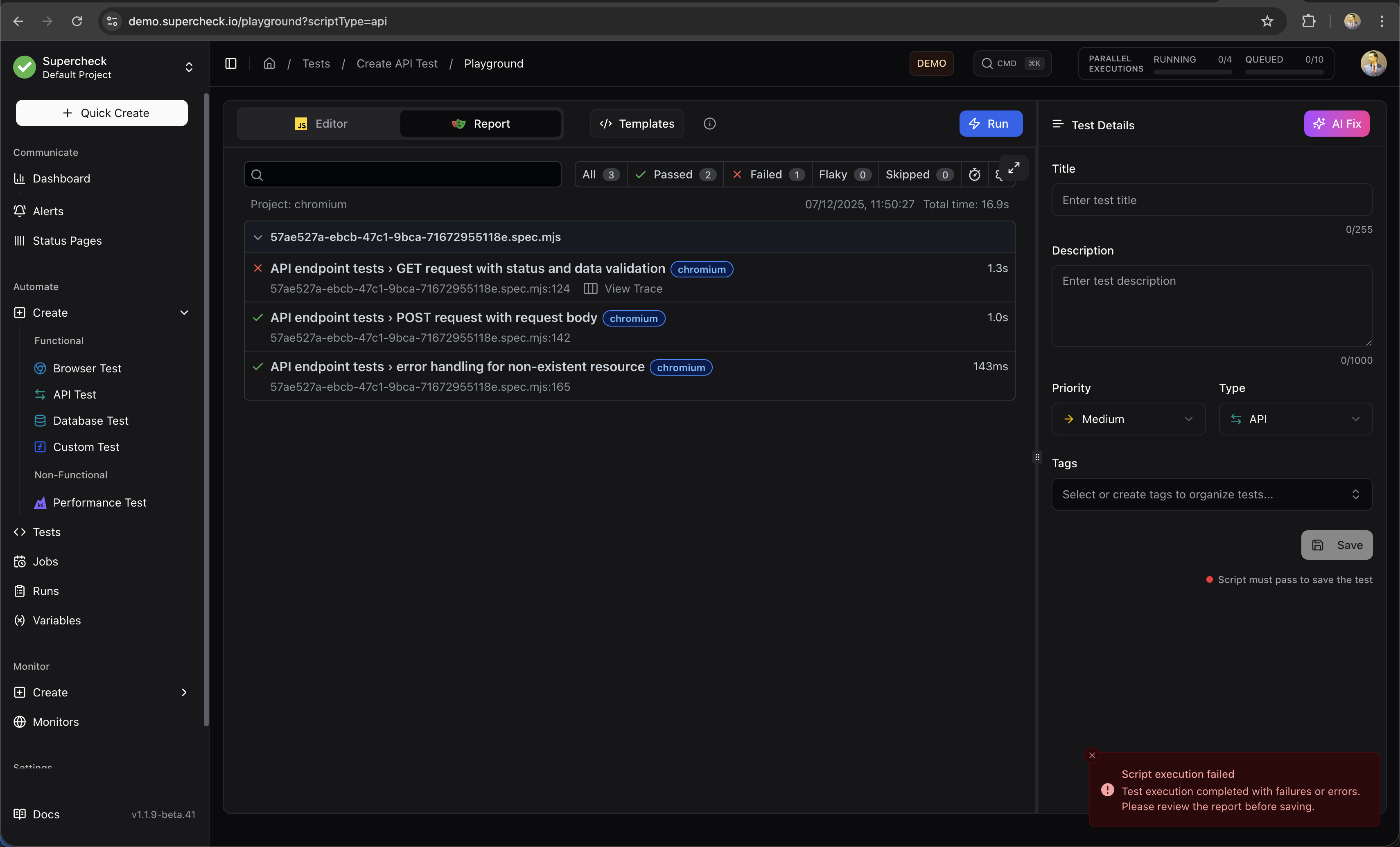The height and width of the screenshot is (847, 1400).
Task: Click the AI Fix button
Action: pos(1337,123)
